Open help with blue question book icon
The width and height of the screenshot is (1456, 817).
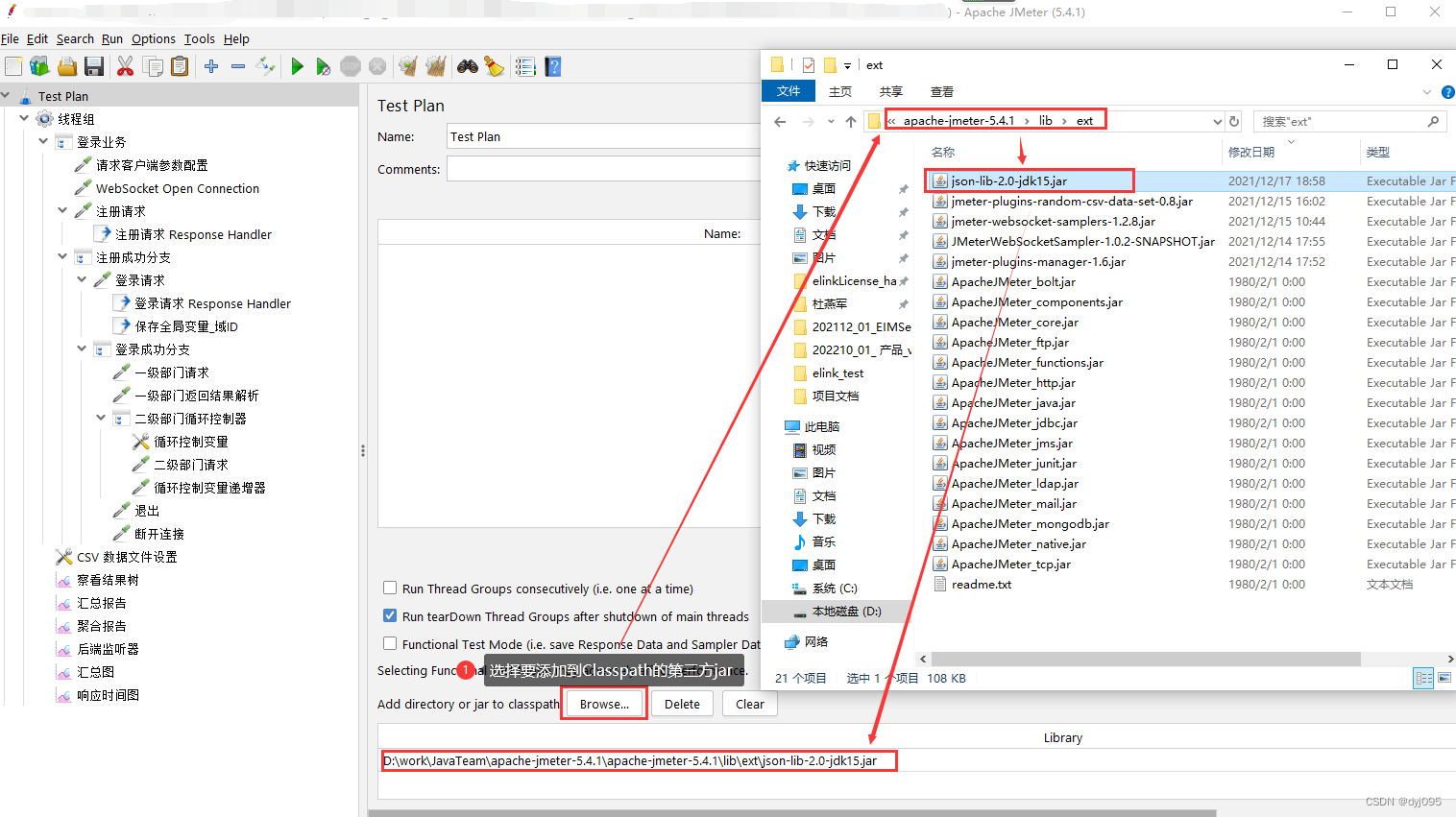[x=553, y=66]
